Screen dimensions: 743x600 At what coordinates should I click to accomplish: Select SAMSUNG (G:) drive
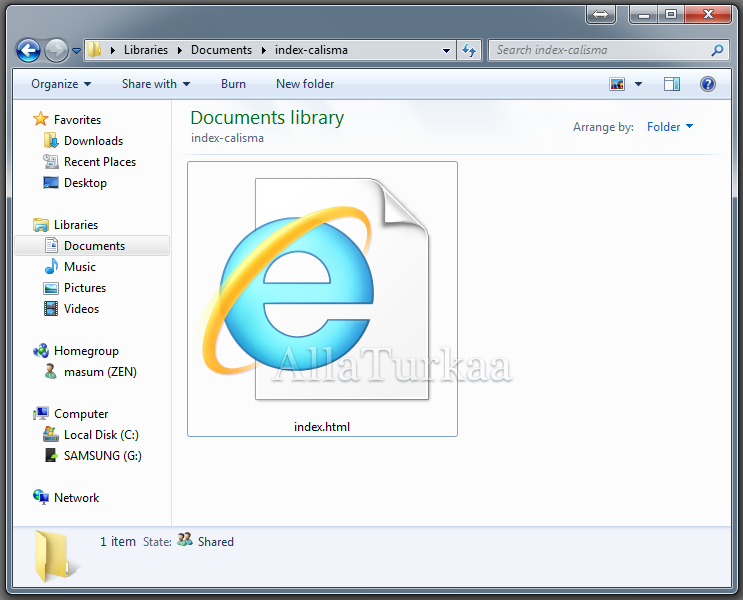102,456
